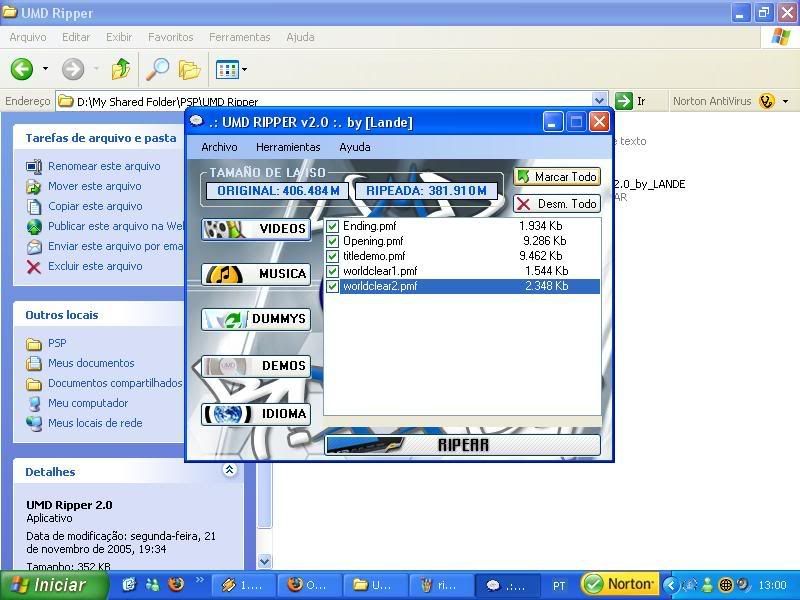Open the Herramientas menu in UMD Ripper
Screen dimensions: 800x600
[x=288, y=147]
